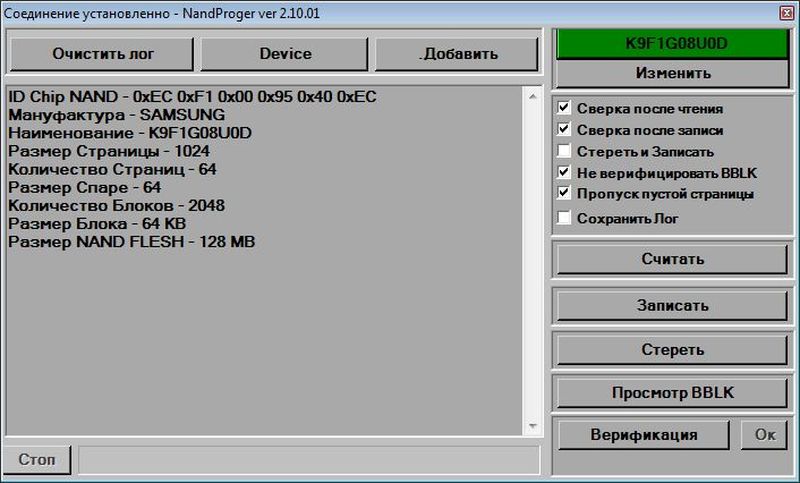Toggle the Сверка после чтения checkbox
This screenshot has height=483, width=800.
(565, 108)
